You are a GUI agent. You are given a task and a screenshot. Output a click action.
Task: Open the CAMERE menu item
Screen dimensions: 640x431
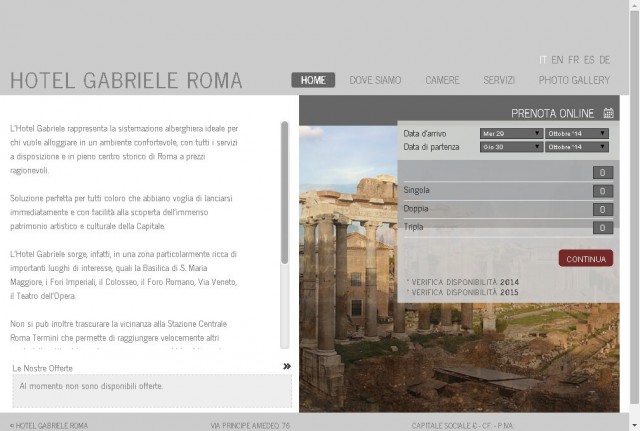(x=442, y=80)
